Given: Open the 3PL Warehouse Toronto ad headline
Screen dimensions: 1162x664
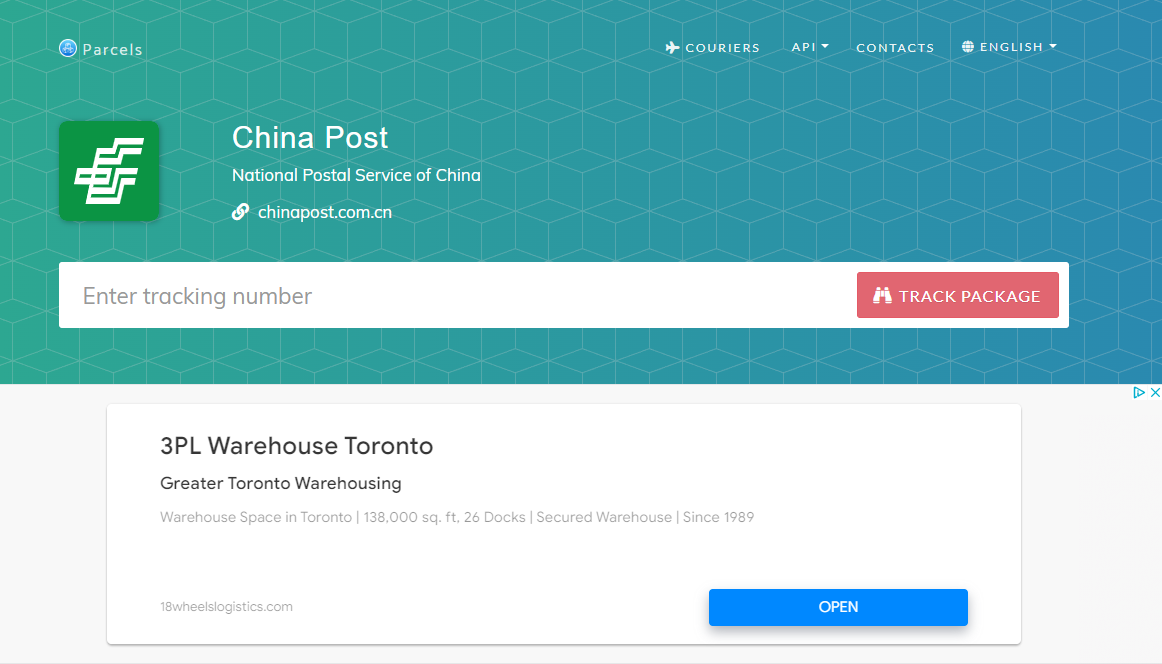Looking at the screenshot, I should 296,446.
